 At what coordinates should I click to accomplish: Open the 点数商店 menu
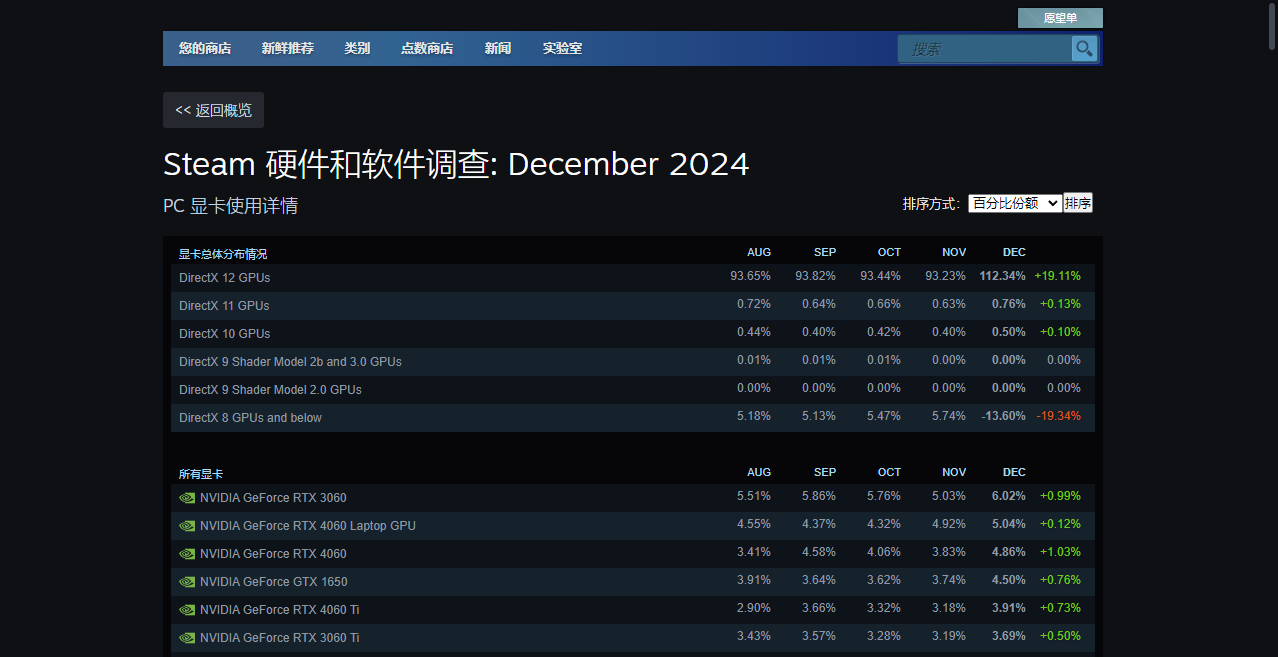tap(427, 48)
